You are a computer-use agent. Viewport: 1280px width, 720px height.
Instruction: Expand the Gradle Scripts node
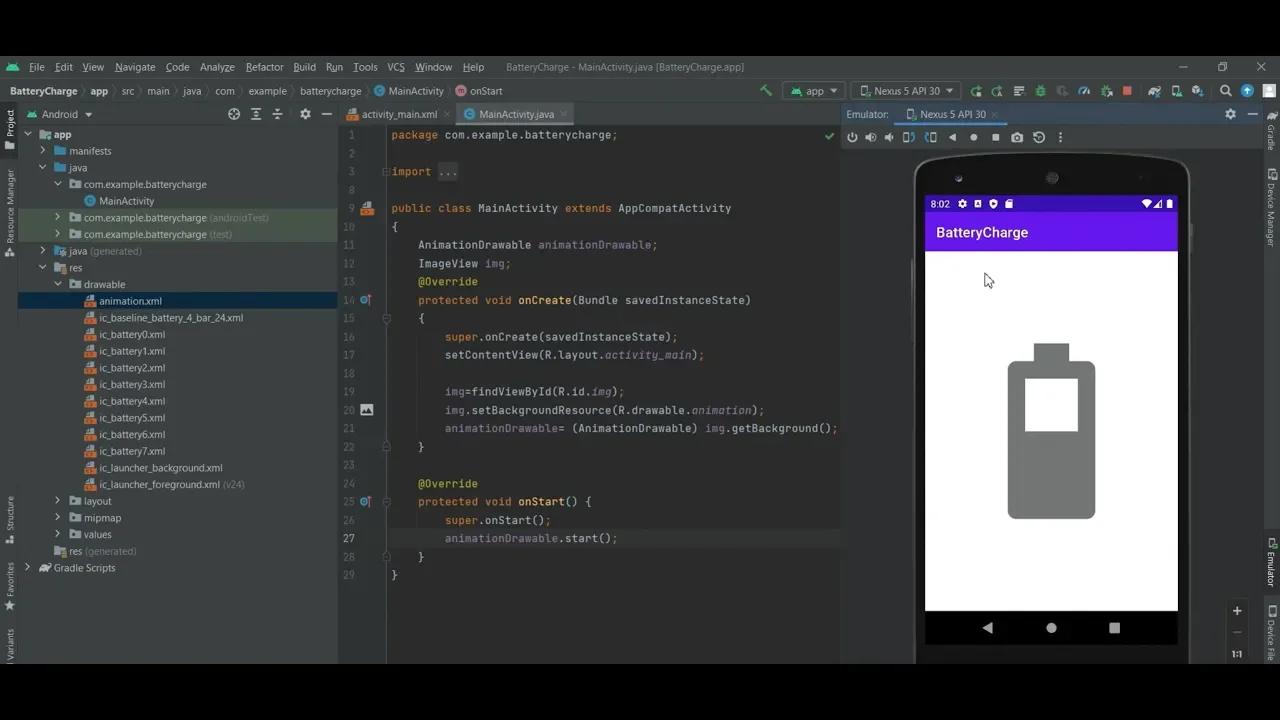click(x=28, y=568)
